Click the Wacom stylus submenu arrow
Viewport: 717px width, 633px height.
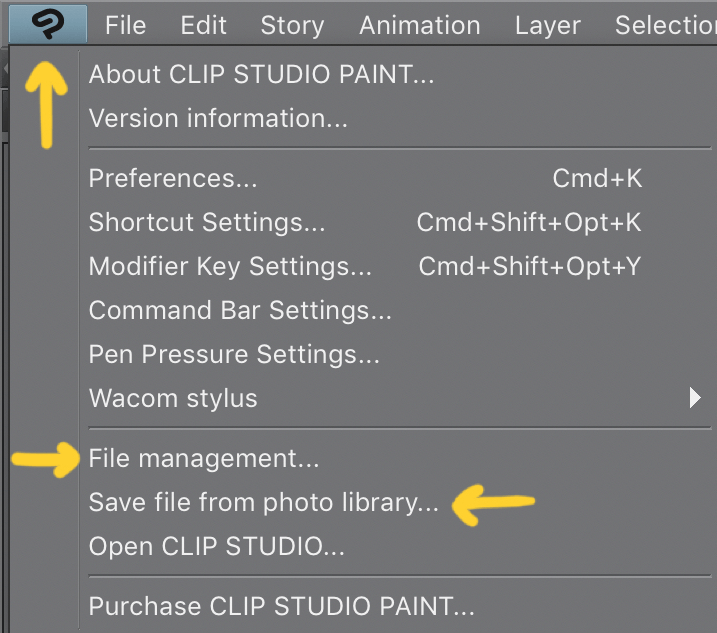point(695,398)
